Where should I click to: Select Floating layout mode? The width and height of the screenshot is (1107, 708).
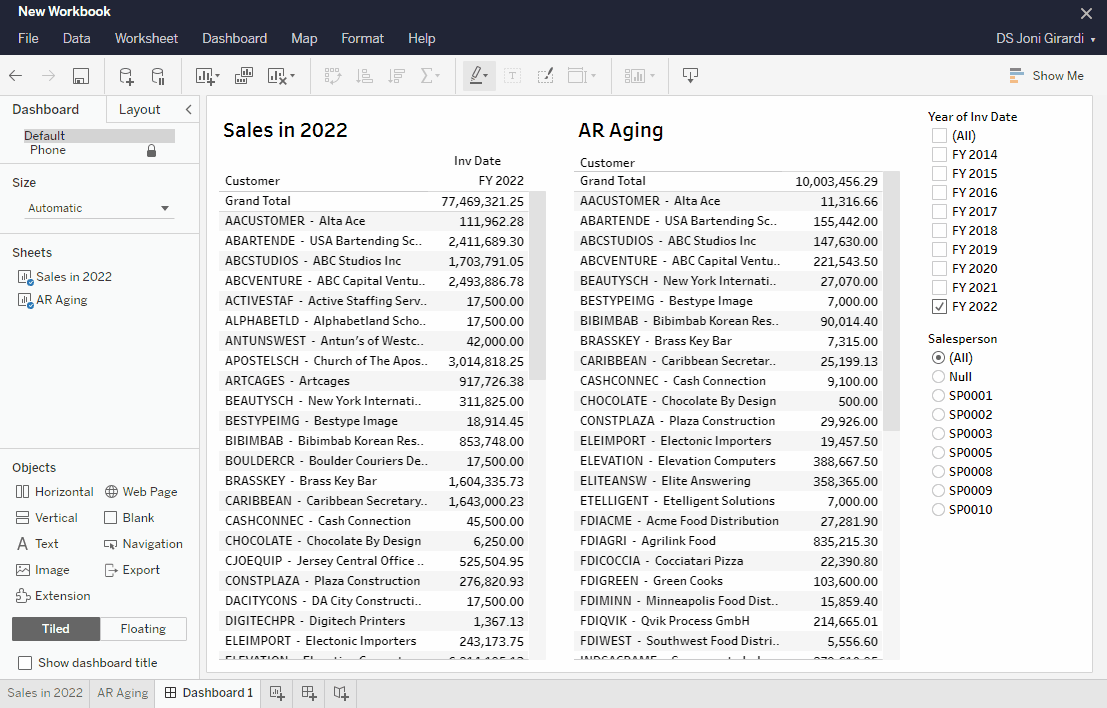[143, 629]
